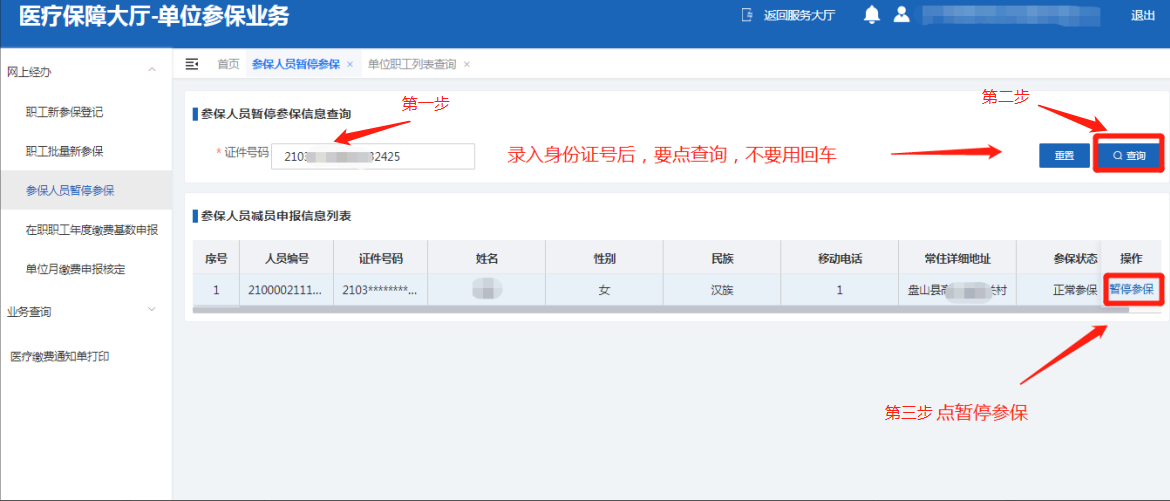Click the 女 gender cell
The width and height of the screenshot is (1170, 501).
pyautogui.click(x=604, y=290)
